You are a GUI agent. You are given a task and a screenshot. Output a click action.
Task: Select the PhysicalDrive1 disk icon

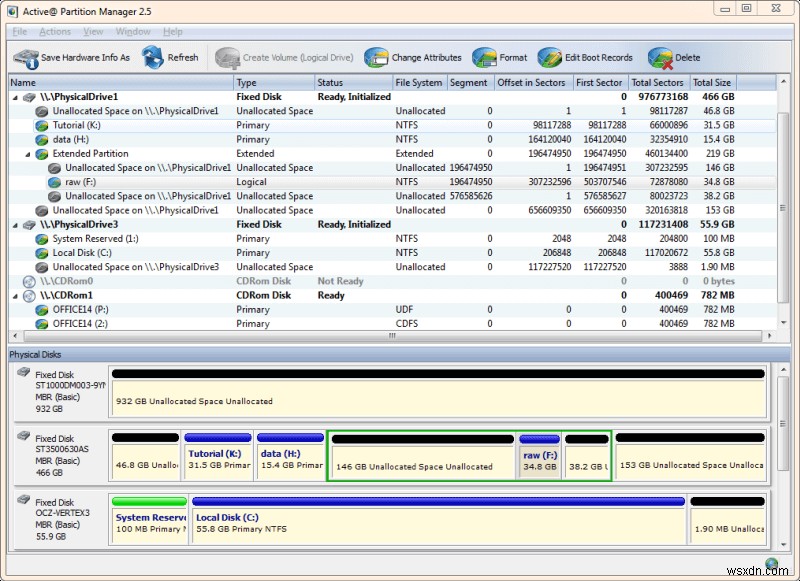(x=30, y=97)
